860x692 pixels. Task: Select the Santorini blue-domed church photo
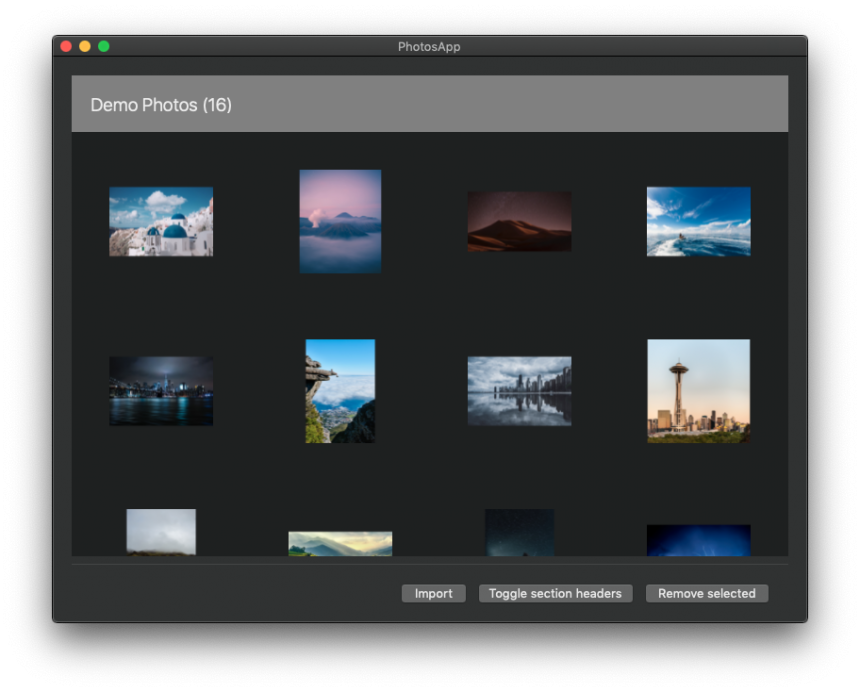point(161,221)
